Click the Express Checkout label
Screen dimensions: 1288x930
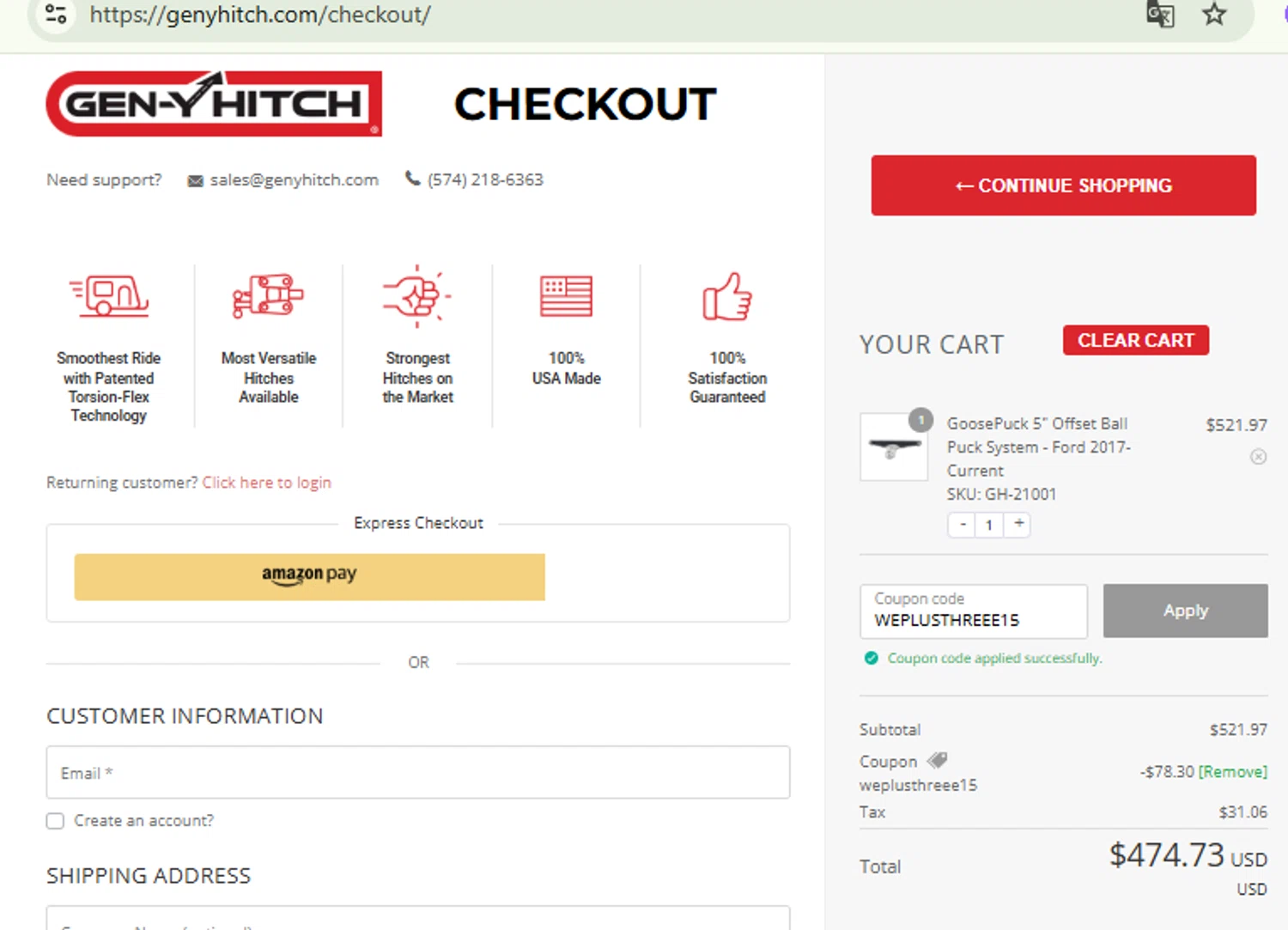click(419, 523)
